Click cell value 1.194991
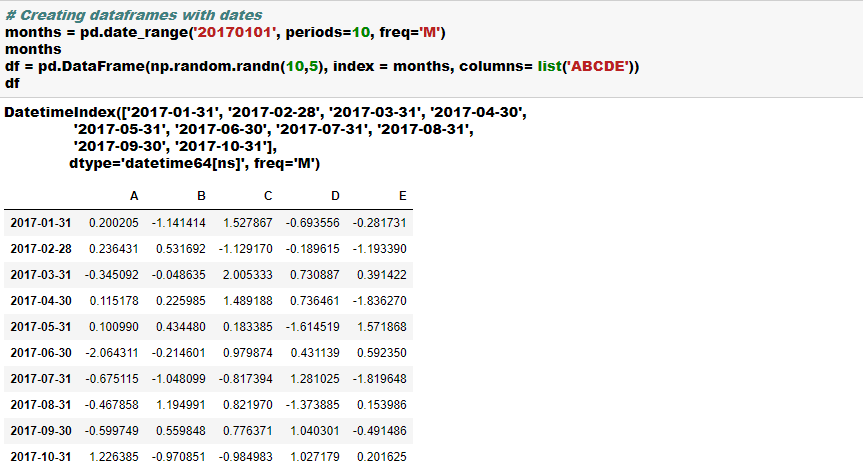 click(181, 405)
